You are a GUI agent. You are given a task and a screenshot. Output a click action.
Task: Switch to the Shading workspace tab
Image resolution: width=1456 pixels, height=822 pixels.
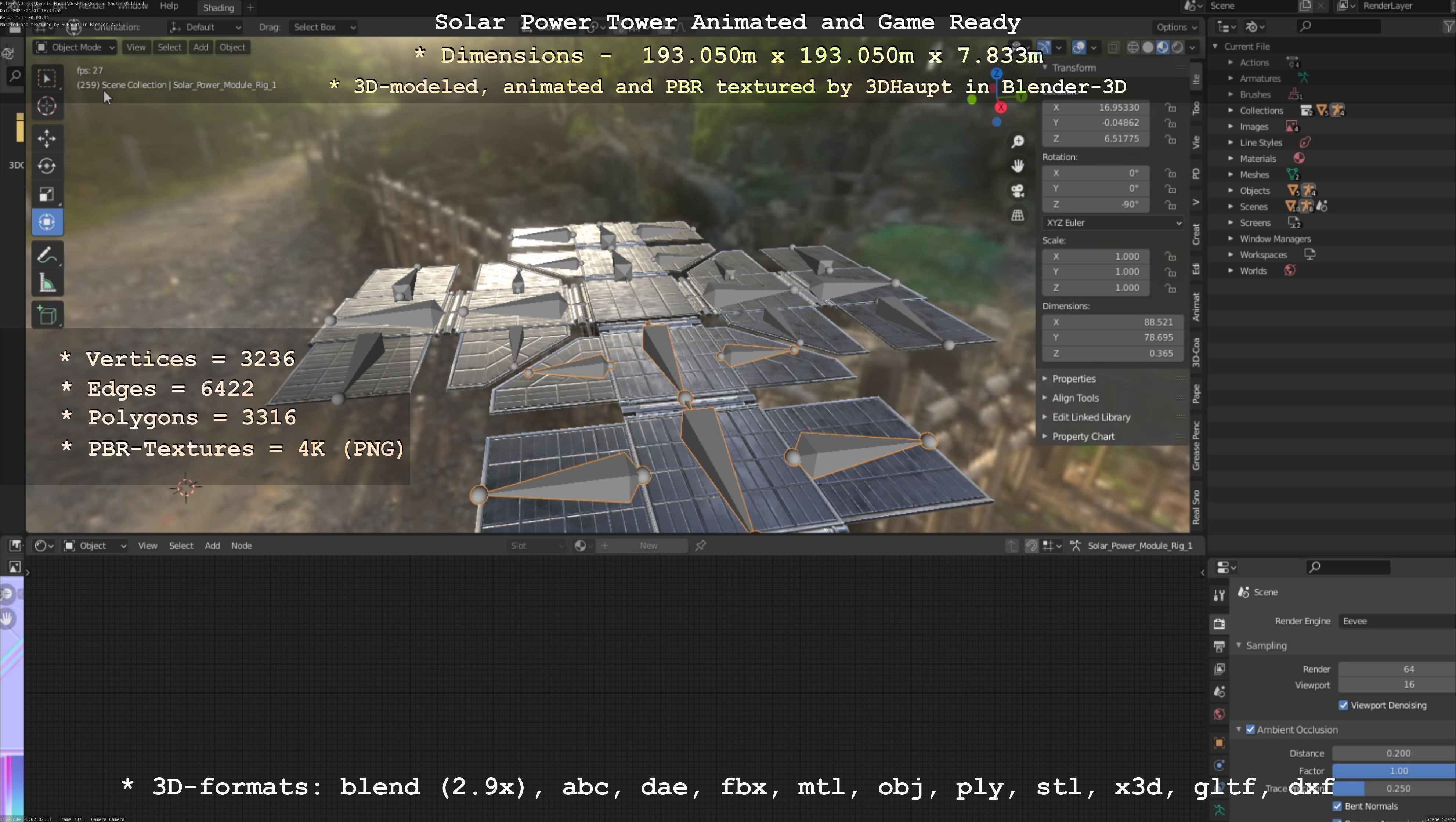(218, 8)
